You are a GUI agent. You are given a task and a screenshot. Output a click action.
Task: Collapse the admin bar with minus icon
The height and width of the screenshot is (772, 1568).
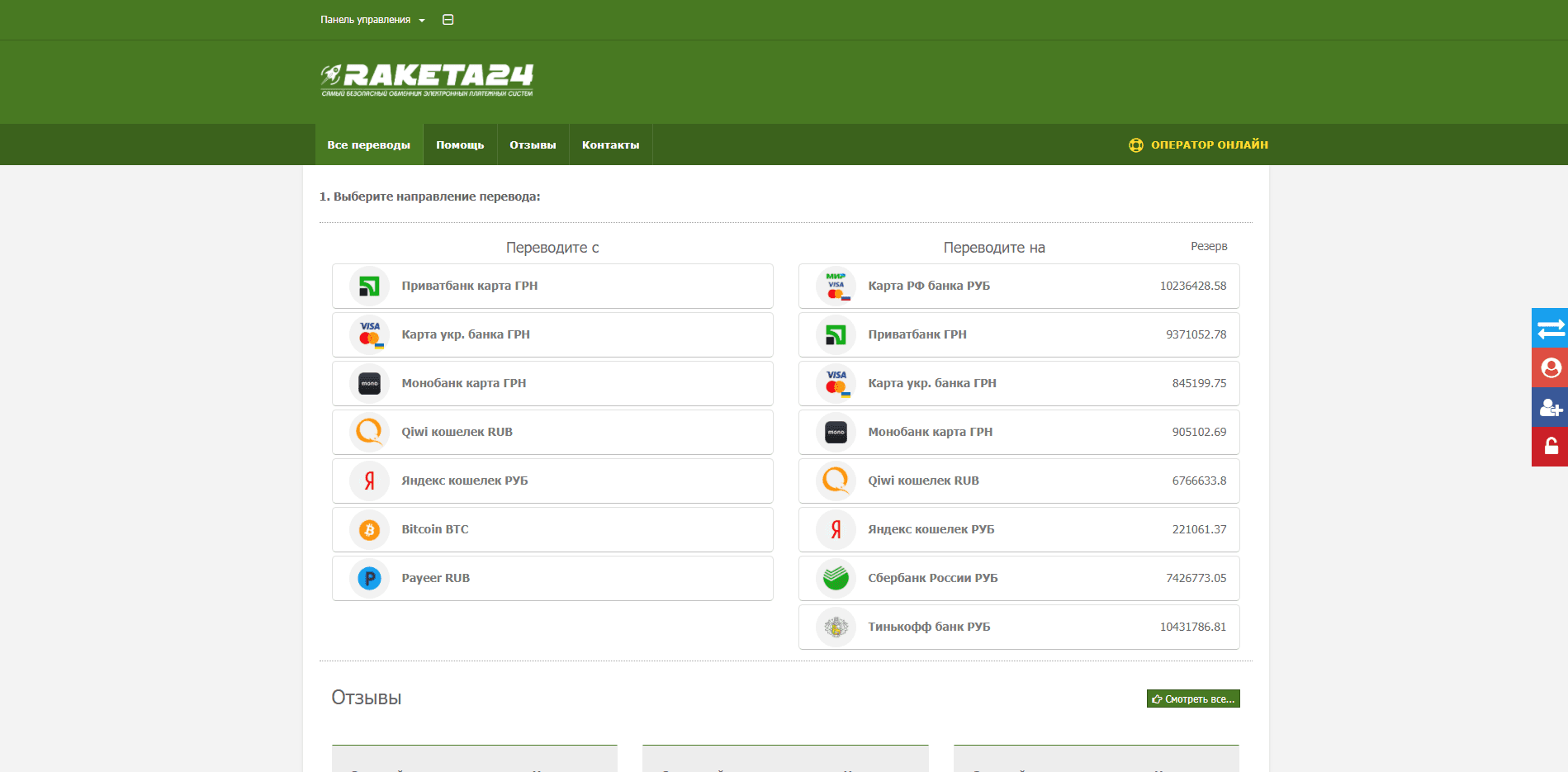(x=448, y=20)
